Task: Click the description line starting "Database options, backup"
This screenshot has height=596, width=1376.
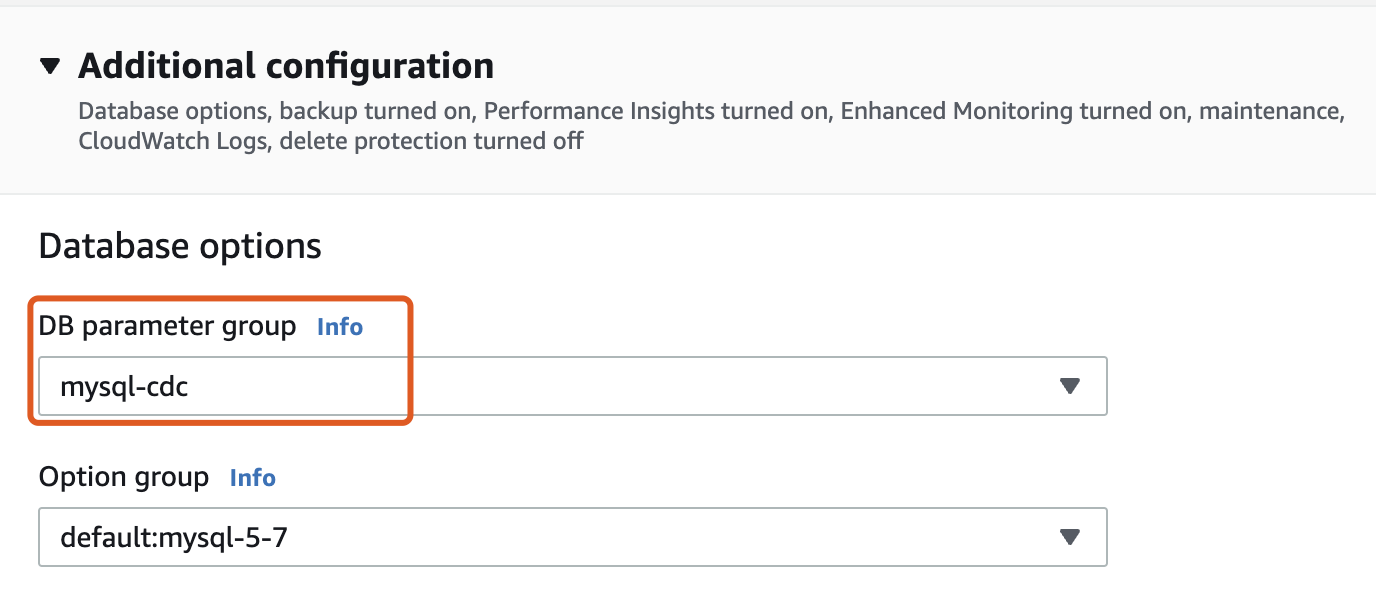Action: (x=710, y=111)
